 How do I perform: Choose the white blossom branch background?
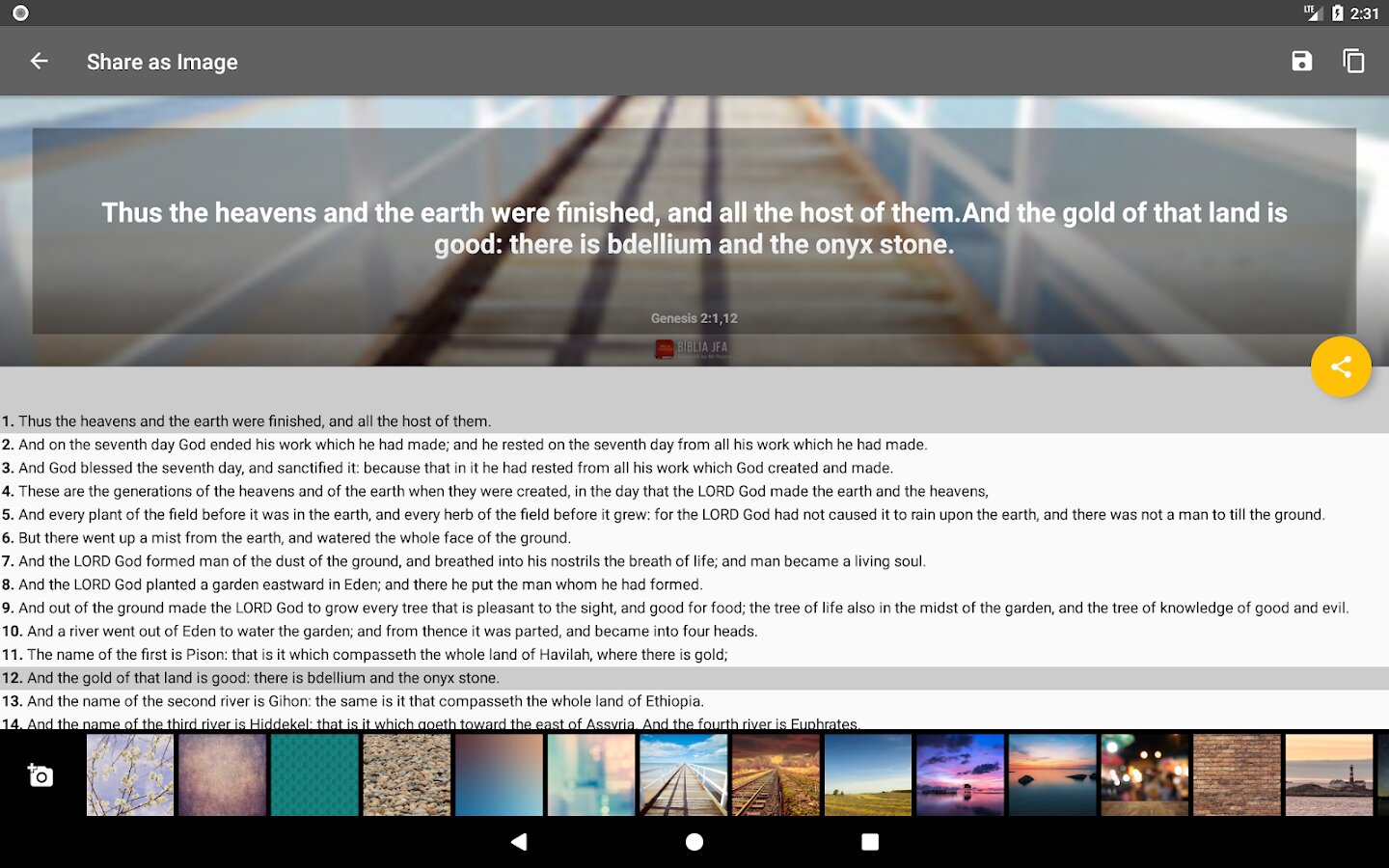click(x=130, y=775)
